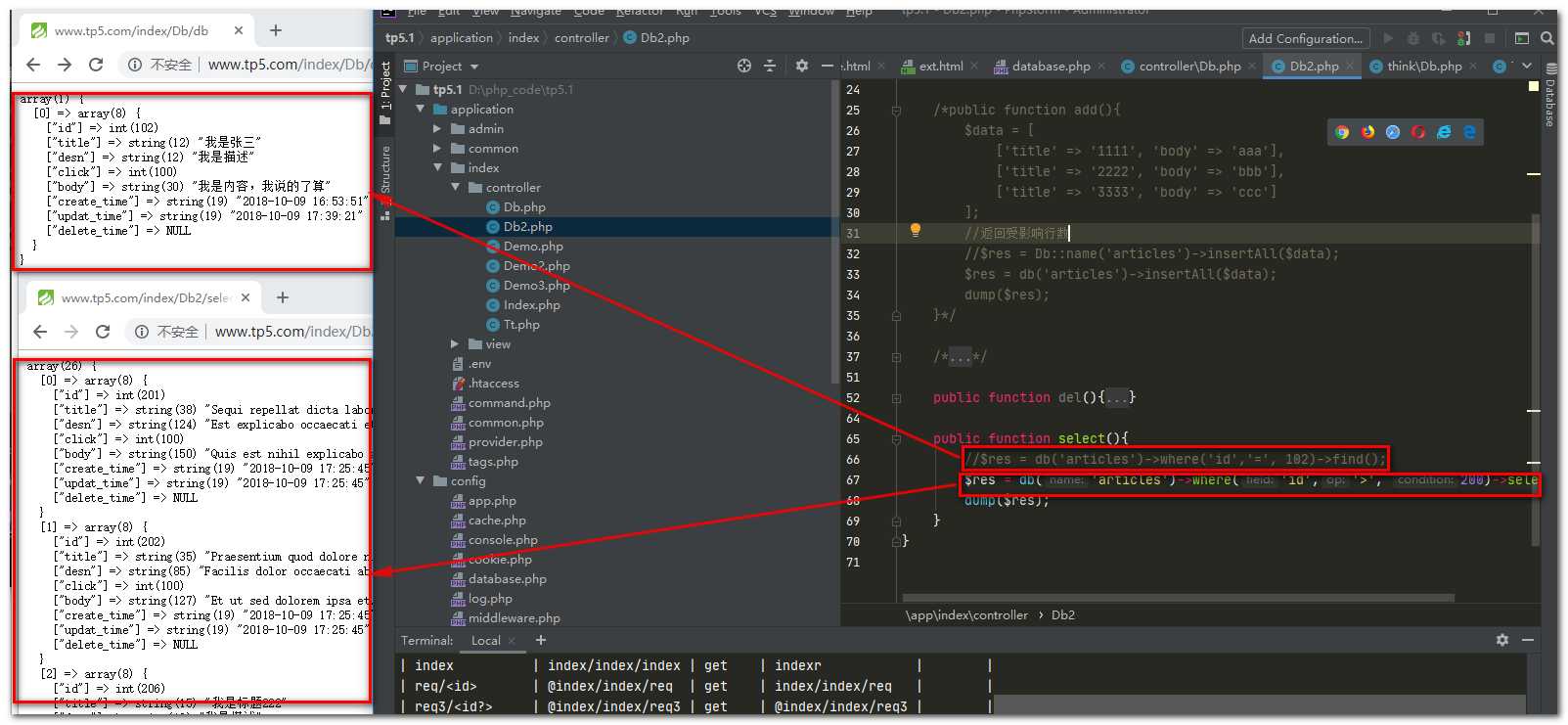Go back in upper browser window

(x=34, y=65)
